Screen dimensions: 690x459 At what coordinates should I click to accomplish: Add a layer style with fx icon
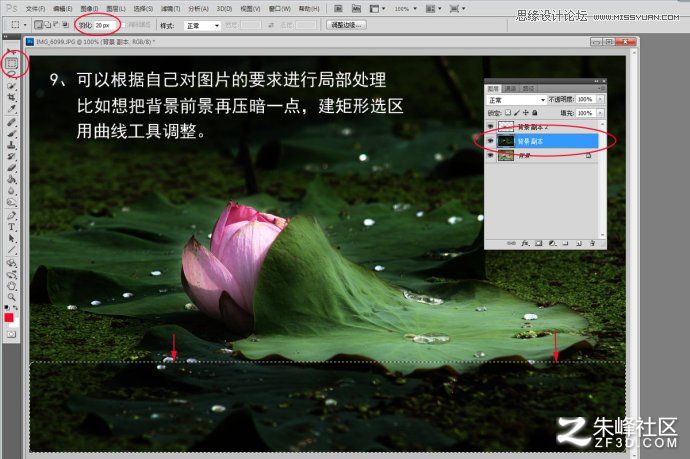coord(525,243)
